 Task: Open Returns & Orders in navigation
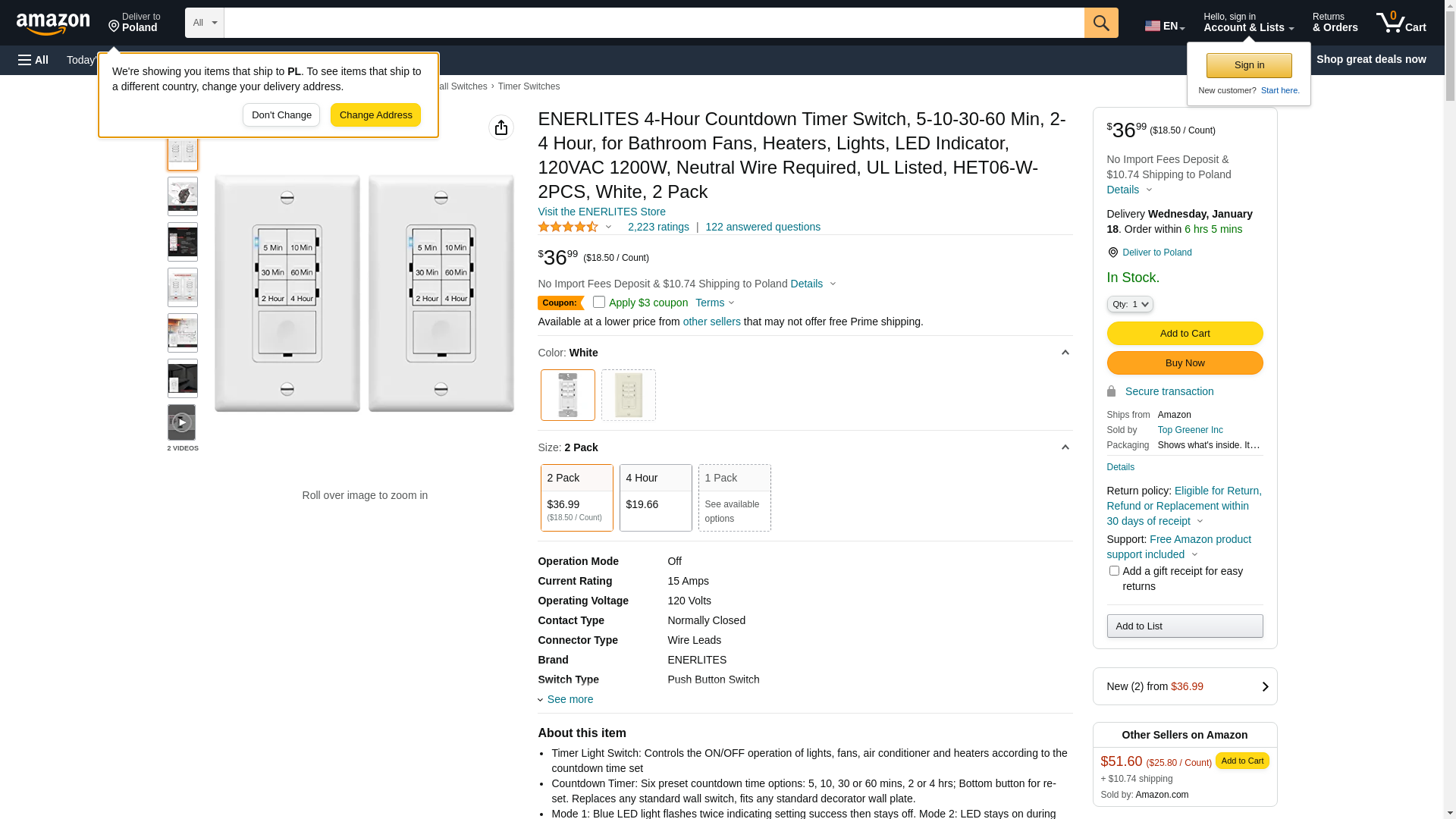coord(1335,23)
